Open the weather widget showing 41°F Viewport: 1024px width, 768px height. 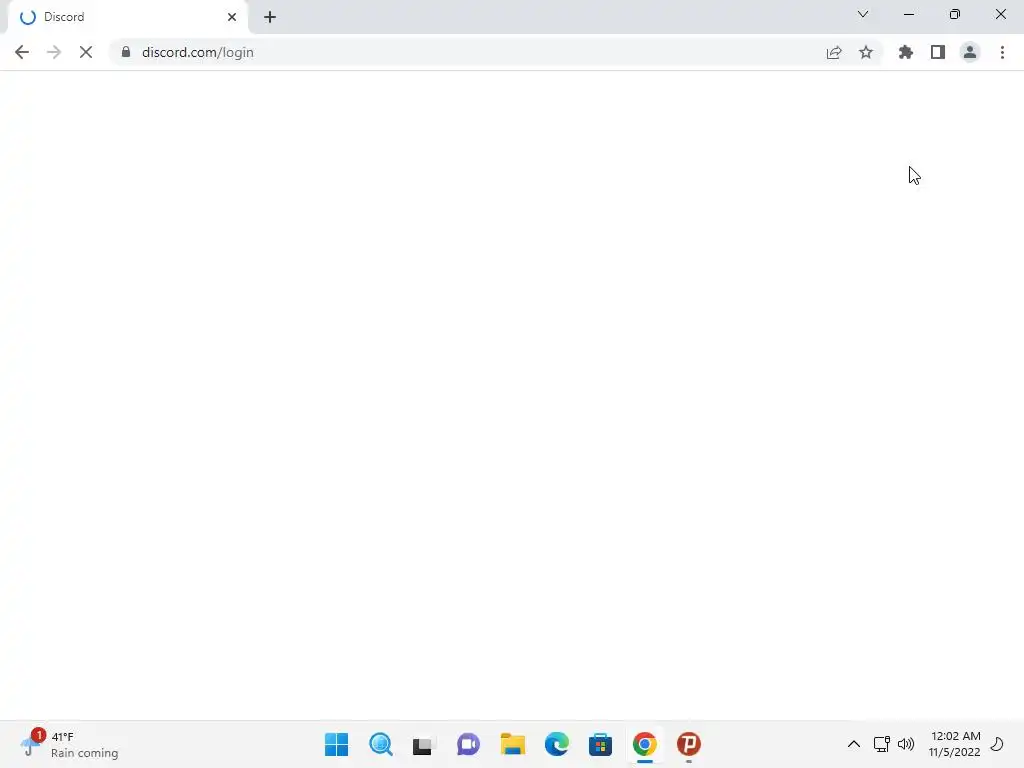click(69, 744)
